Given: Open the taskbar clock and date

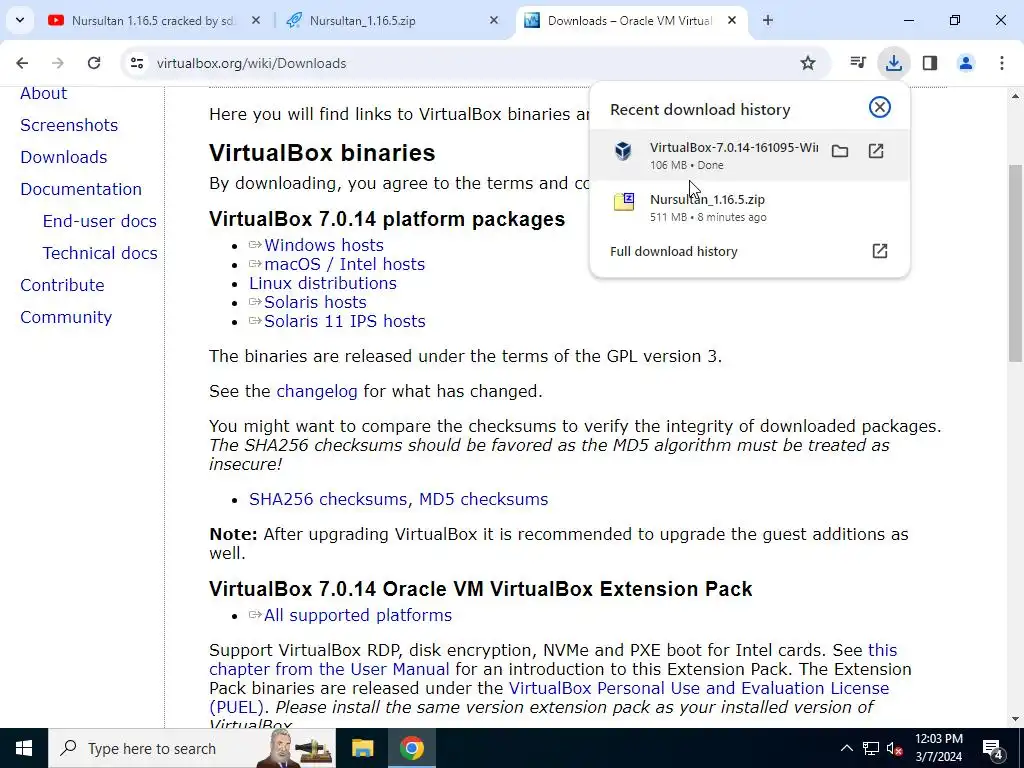Looking at the screenshot, I should click(x=938, y=748).
